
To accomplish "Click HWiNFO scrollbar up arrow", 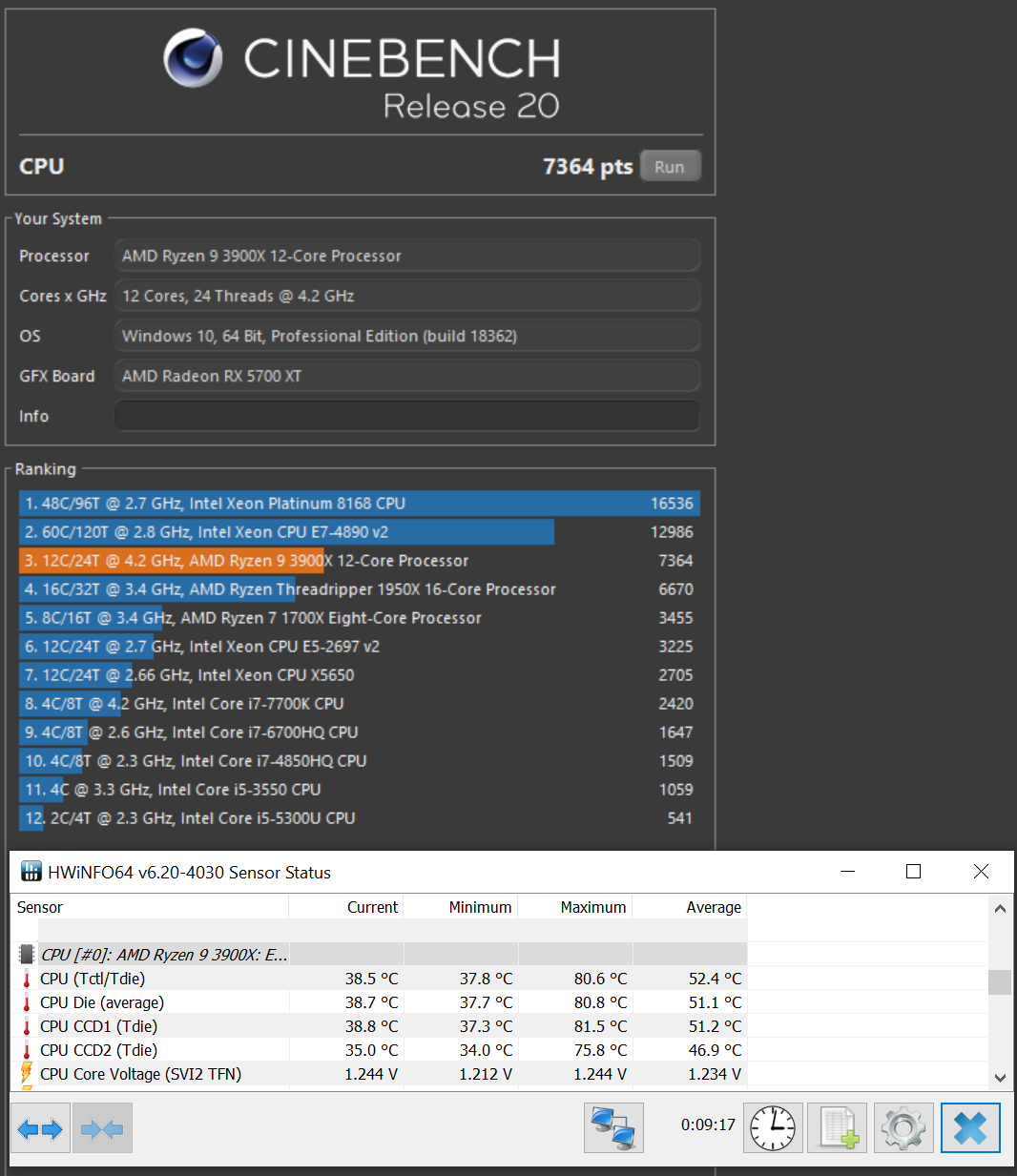I will (x=1000, y=908).
